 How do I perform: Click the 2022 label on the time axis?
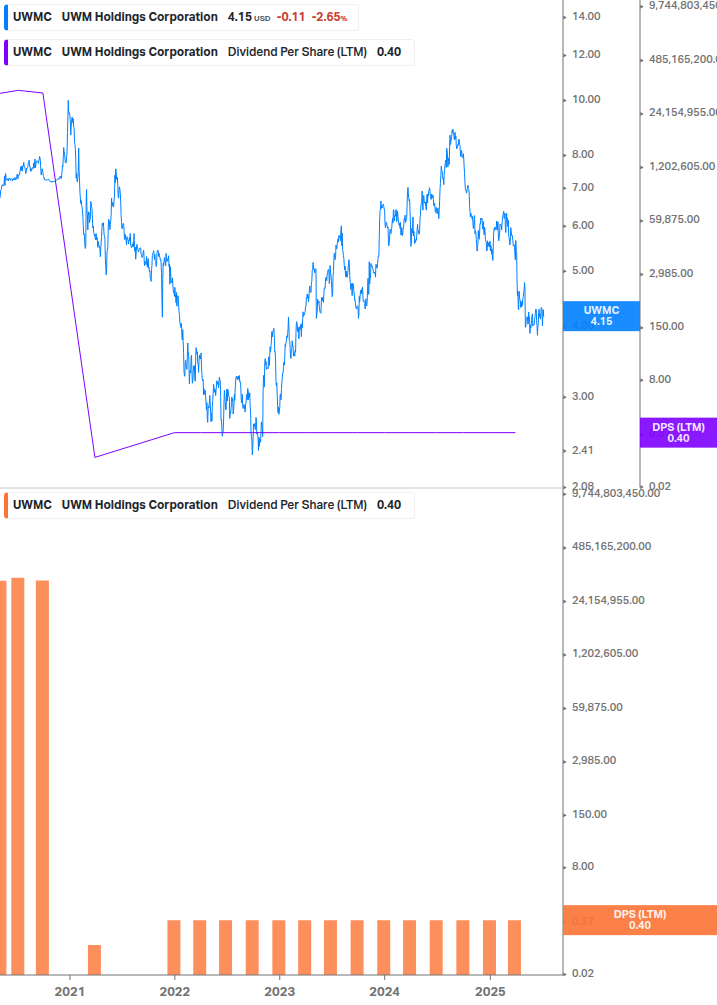(x=174, y=992)
